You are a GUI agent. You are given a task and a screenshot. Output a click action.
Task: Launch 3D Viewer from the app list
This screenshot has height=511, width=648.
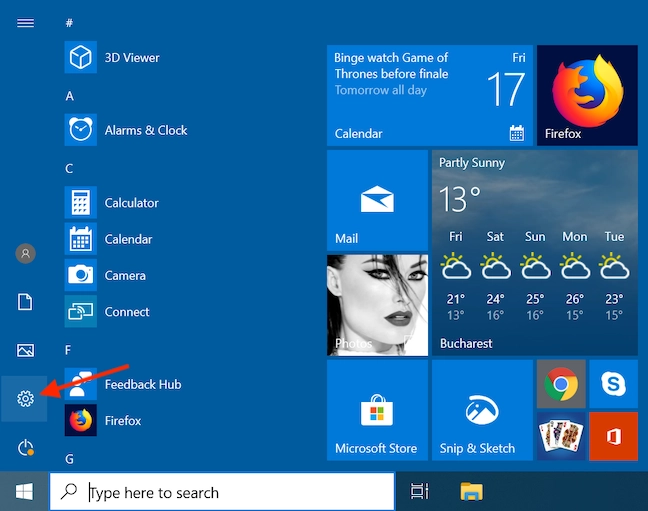[112, 57]
